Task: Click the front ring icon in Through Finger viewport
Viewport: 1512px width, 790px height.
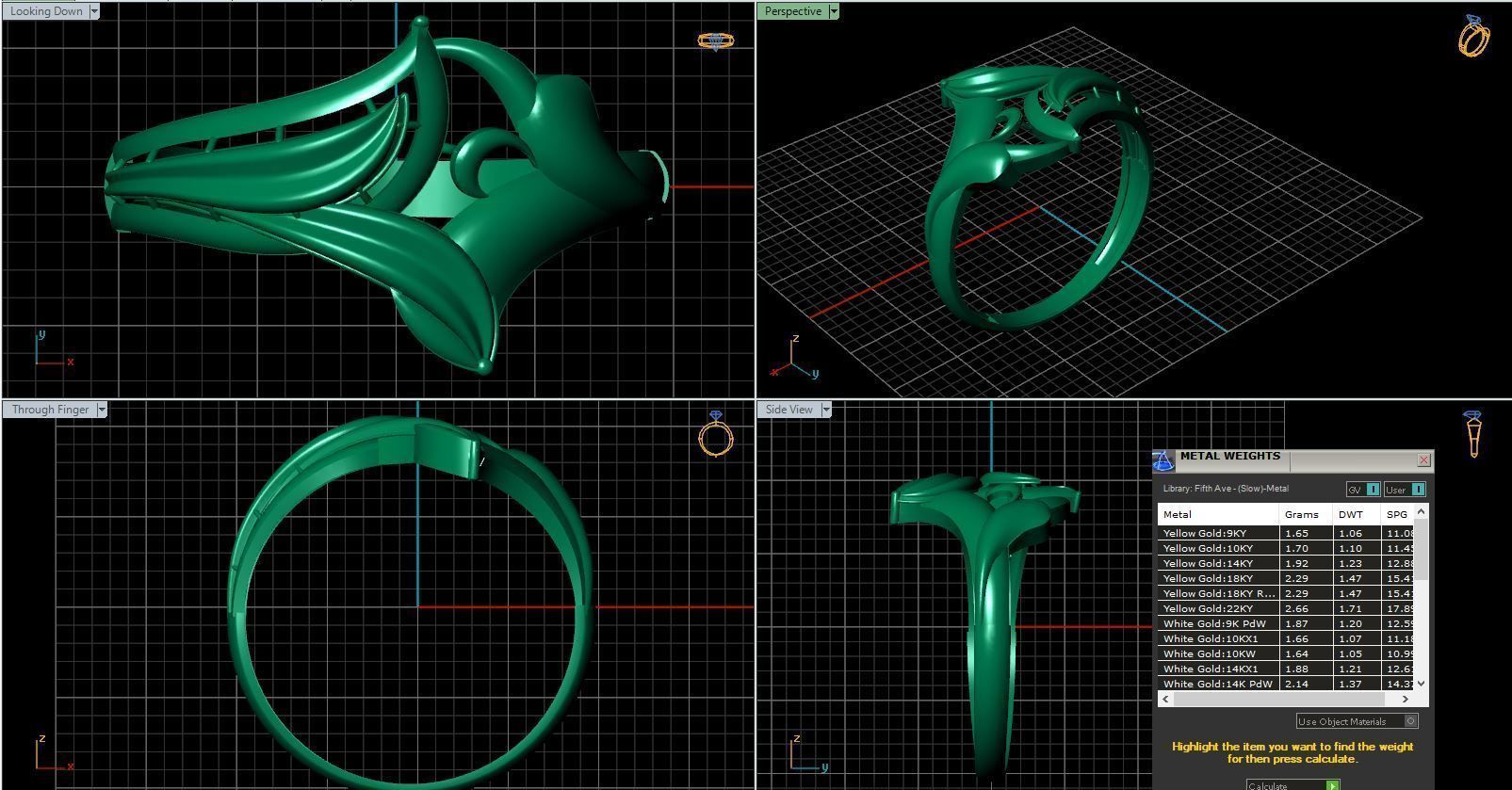Action: tap(716, 434)
